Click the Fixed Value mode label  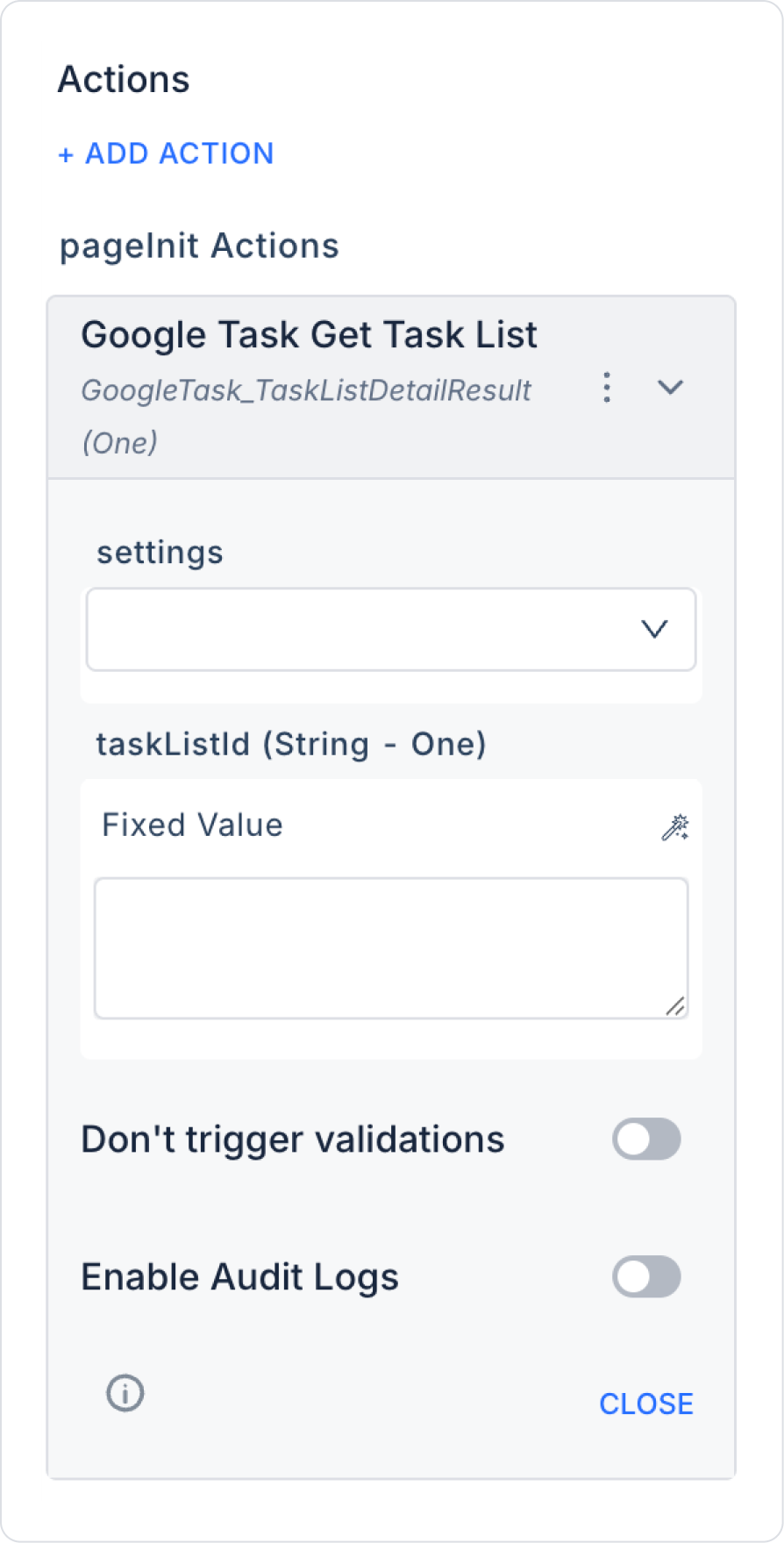coord(192,825)
